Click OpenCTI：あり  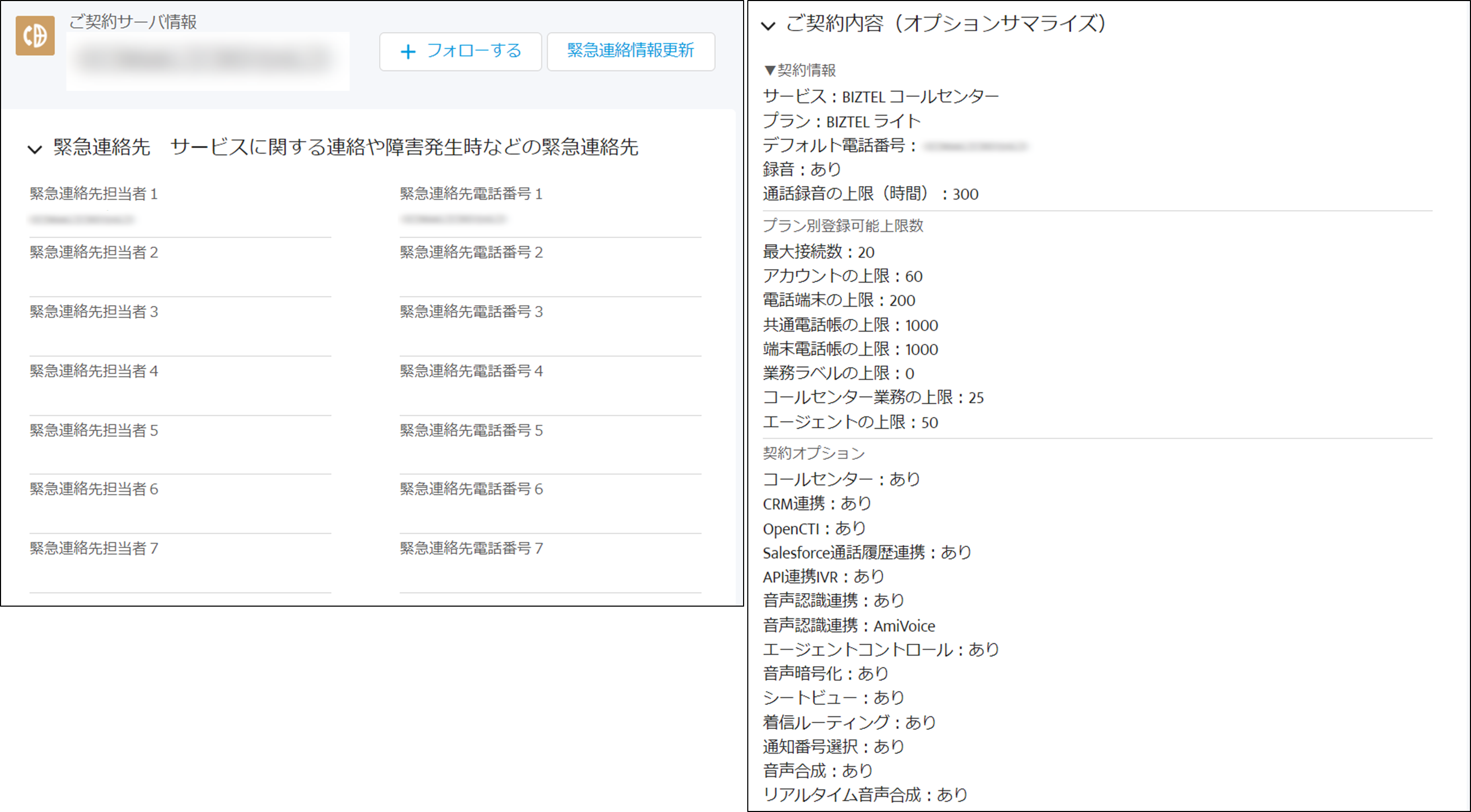[814, 528]
